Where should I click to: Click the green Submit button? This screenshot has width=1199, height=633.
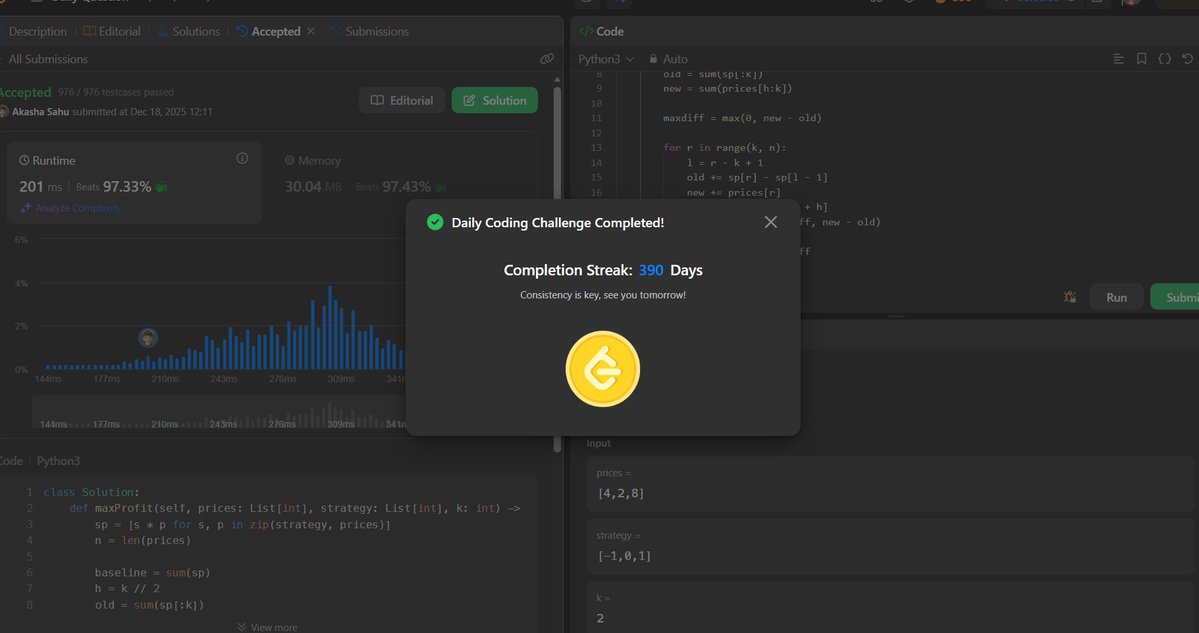1175,297
